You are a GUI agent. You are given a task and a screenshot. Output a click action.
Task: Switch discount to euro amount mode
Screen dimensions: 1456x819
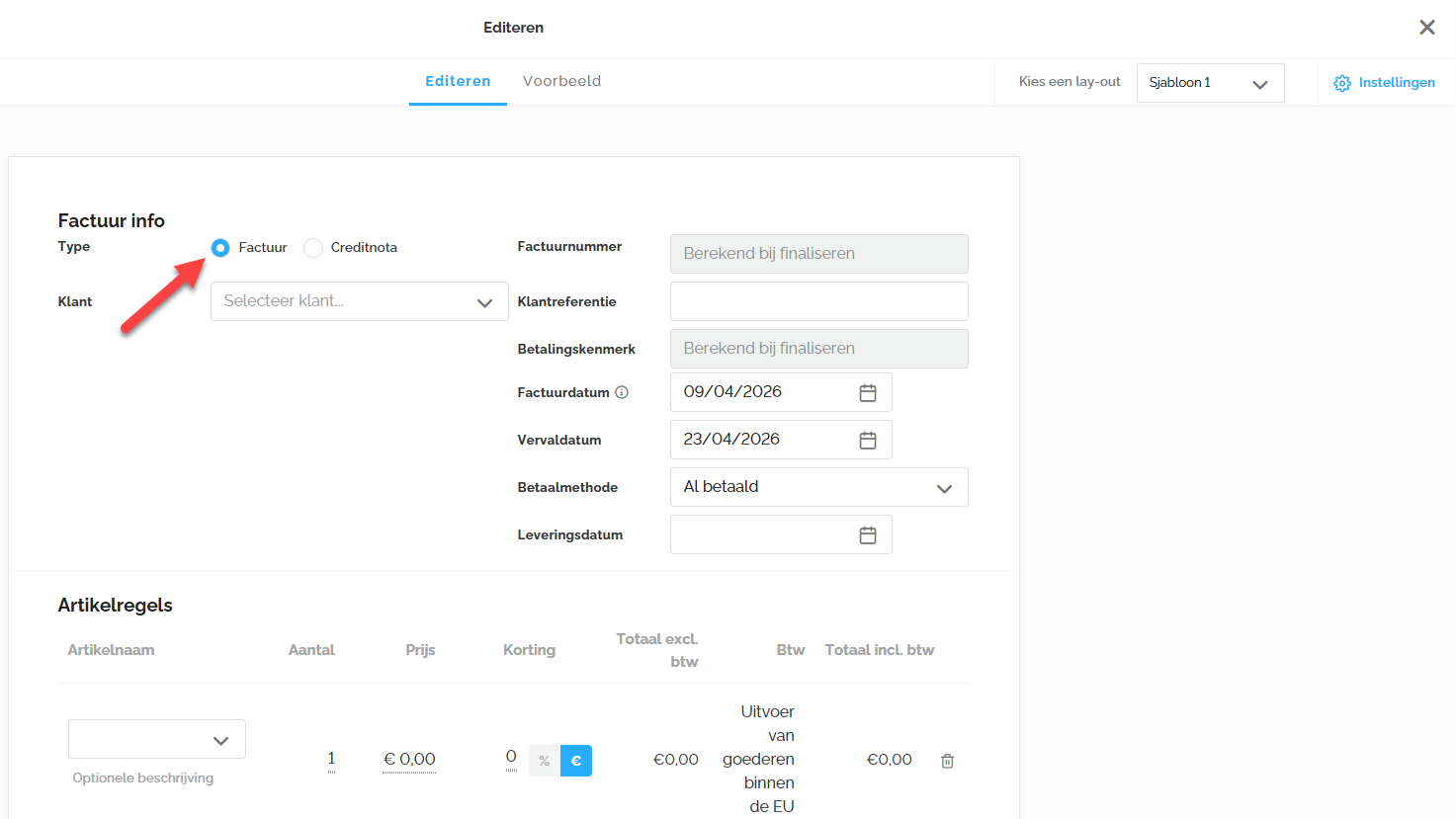pos(576,761)
